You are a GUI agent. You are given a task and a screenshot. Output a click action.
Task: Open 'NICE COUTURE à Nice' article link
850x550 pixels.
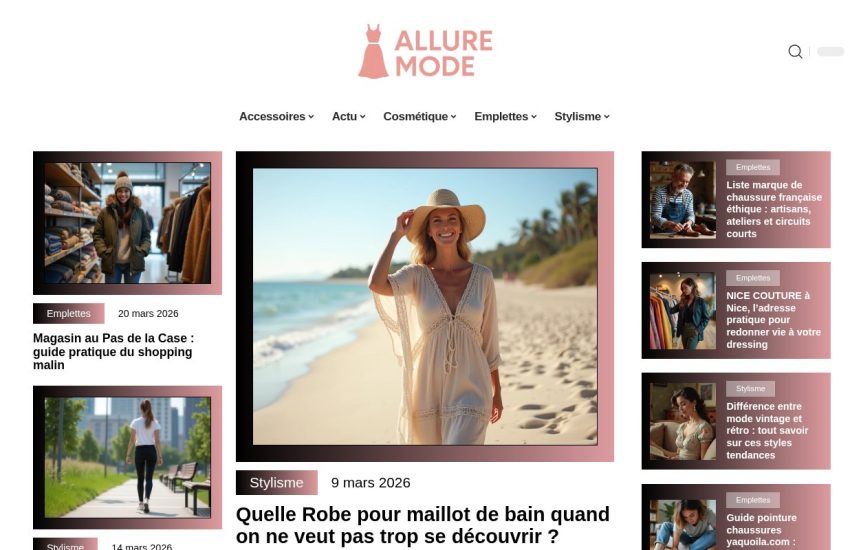(774, 320)
